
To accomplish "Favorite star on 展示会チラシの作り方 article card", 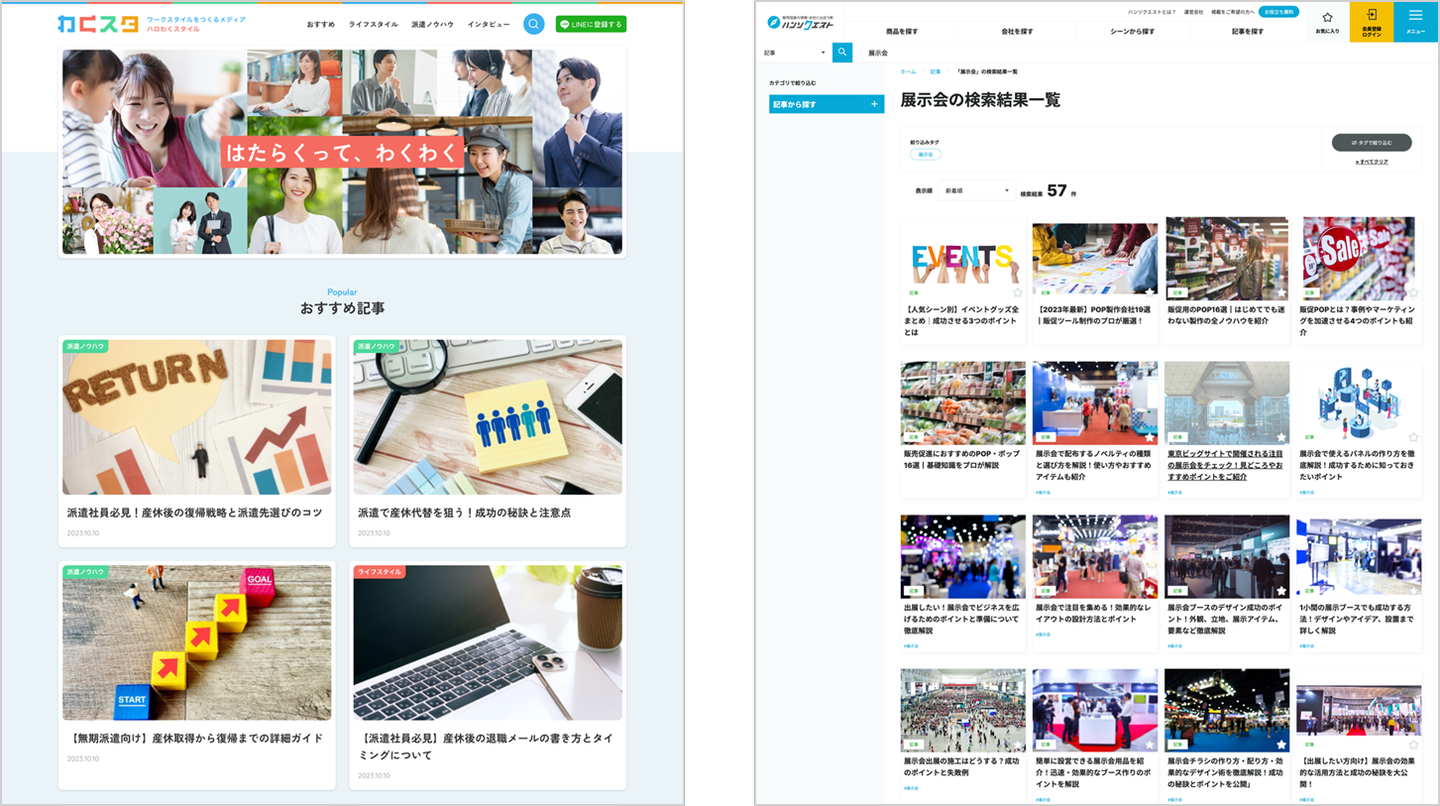I will tap(1282, 745).
